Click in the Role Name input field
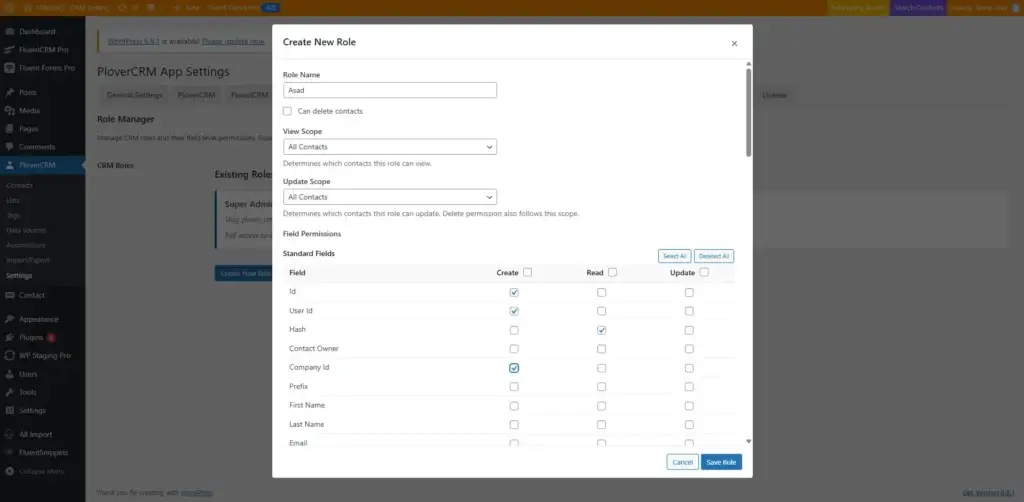This screenshot has height=502, width=1024. tap(390, 90)
